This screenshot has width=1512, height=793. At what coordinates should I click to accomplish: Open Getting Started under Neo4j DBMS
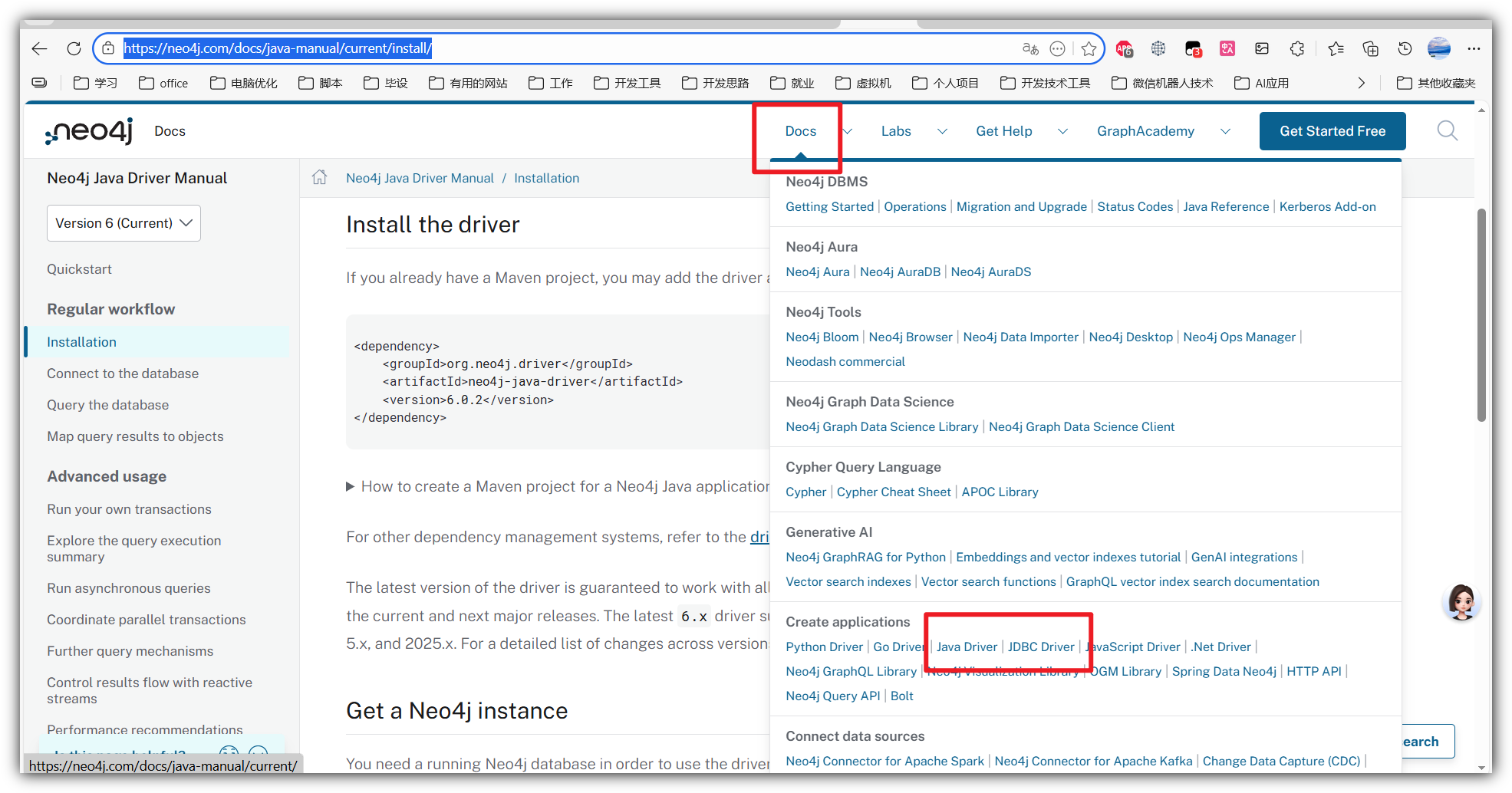[x=829, y=206]
